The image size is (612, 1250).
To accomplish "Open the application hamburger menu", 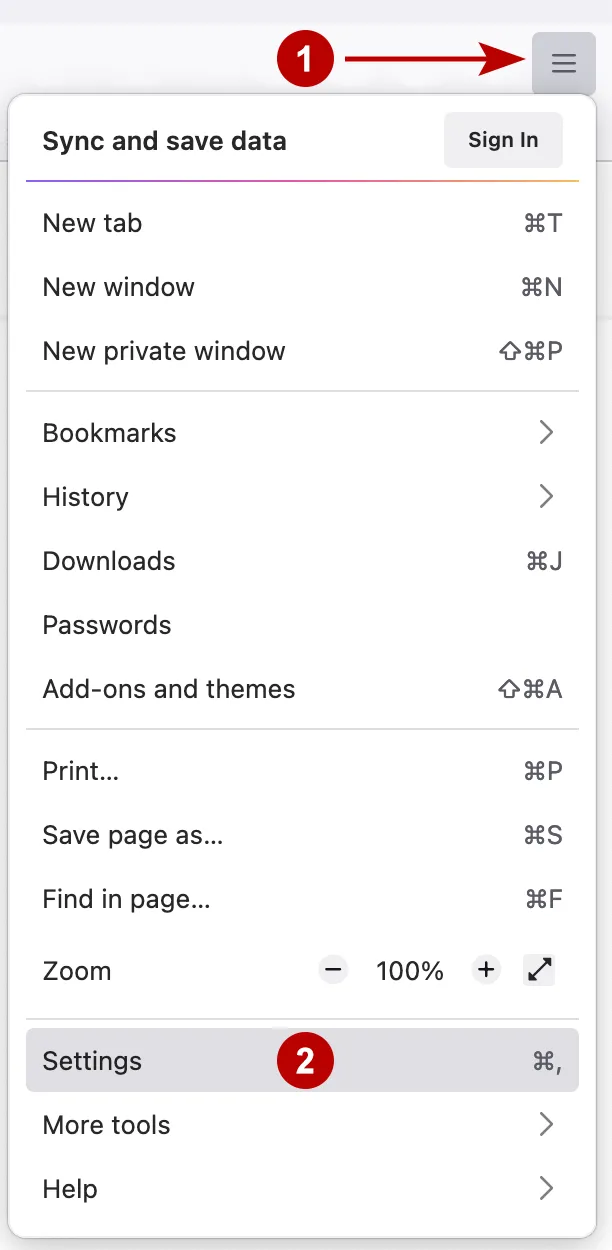I will [x=564, y=63].
